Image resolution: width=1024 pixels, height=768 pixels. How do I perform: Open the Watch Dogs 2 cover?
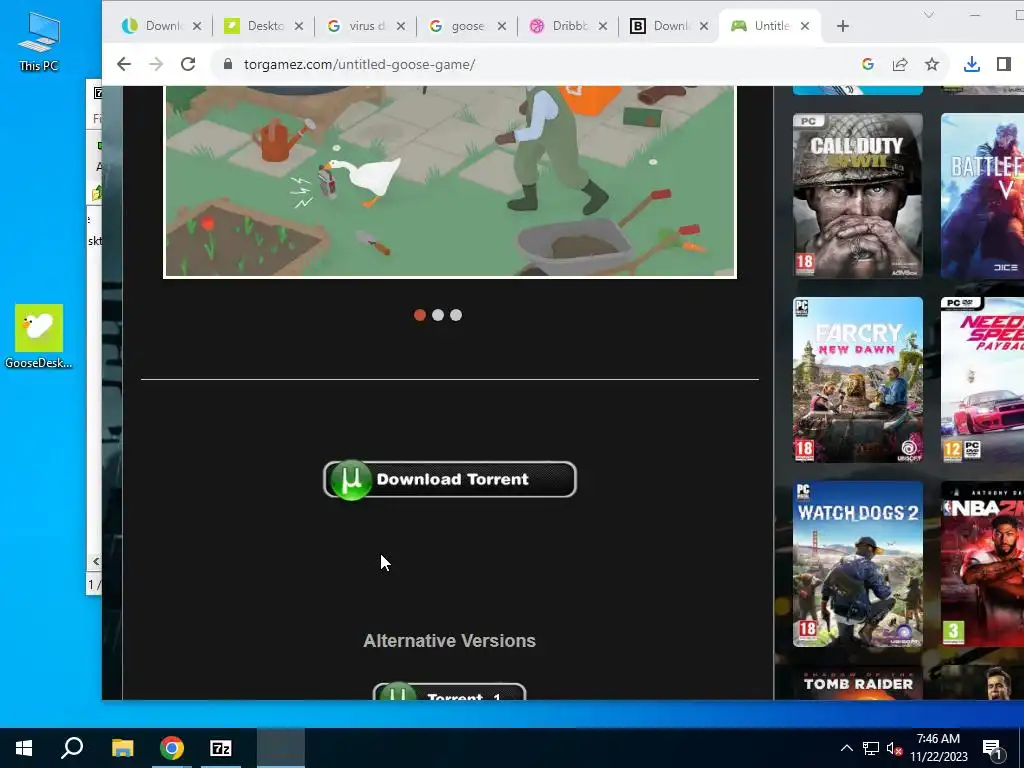[x=857, y=564]
